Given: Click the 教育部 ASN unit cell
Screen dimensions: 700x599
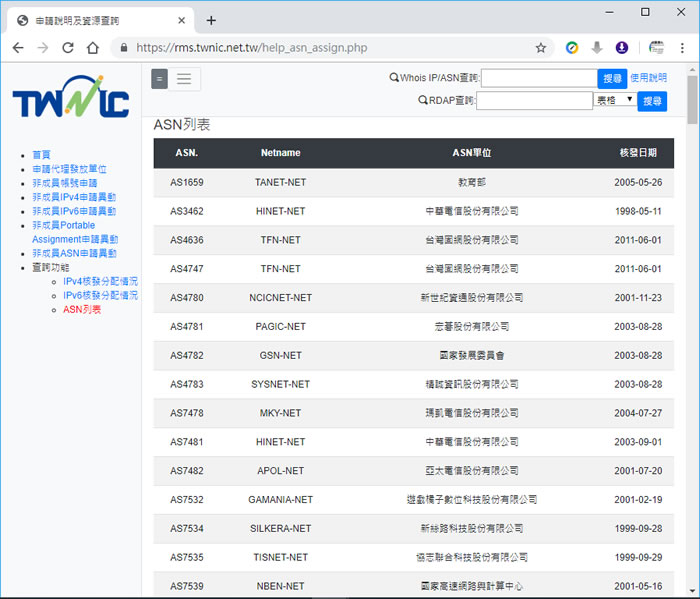Looking at the screenshot, I should coord(471,182).
